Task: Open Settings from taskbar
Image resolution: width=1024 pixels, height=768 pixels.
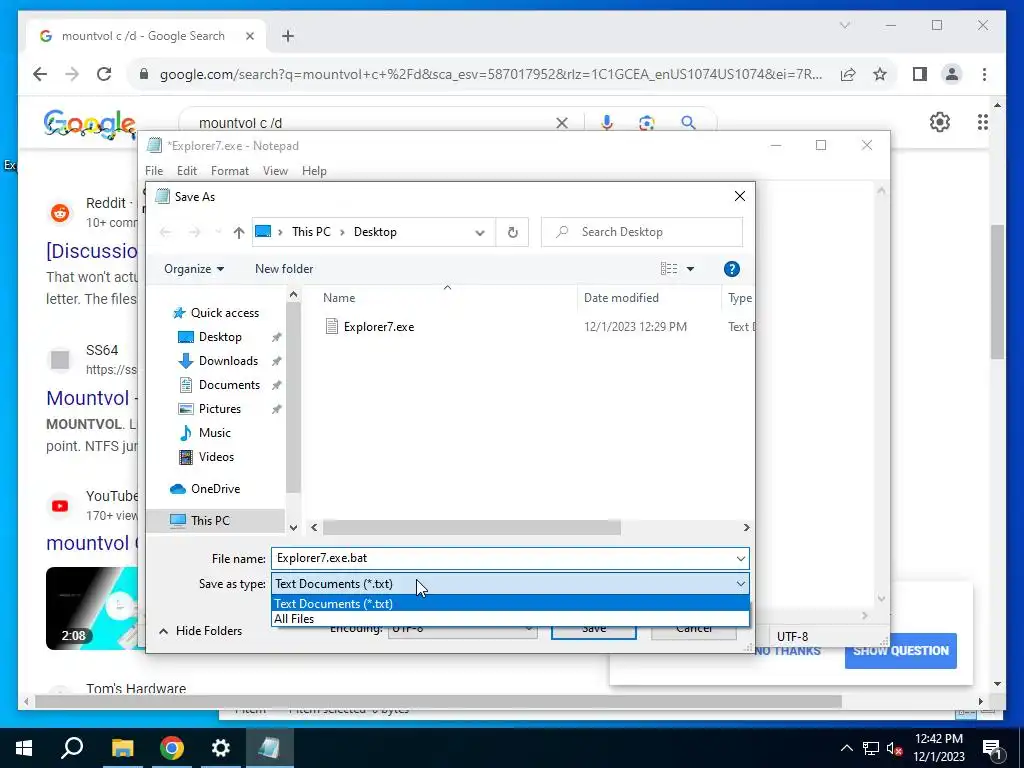Action: 221,748
